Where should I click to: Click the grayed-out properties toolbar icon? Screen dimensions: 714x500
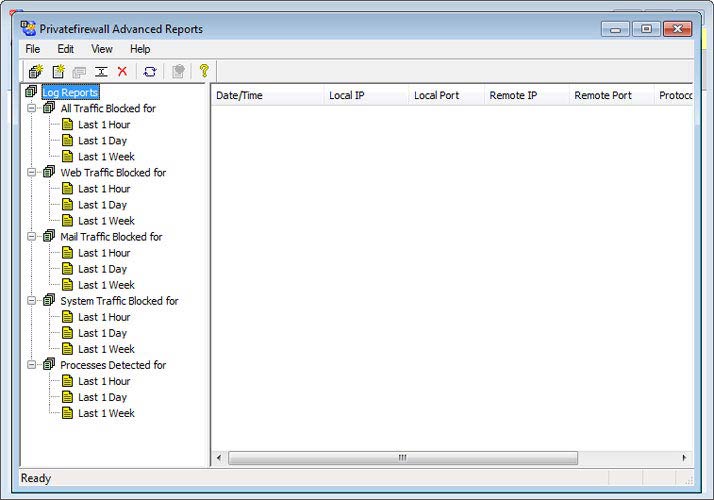tap(178, 71)
